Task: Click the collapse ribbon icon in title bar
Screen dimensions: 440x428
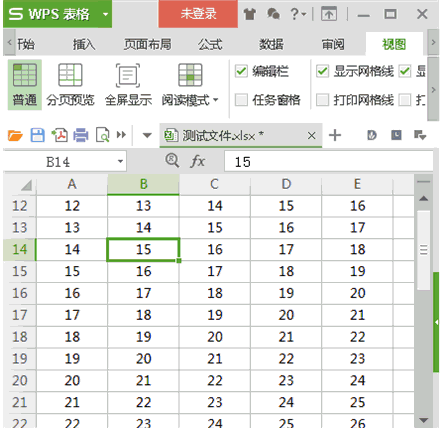Action: pos(329,14)
